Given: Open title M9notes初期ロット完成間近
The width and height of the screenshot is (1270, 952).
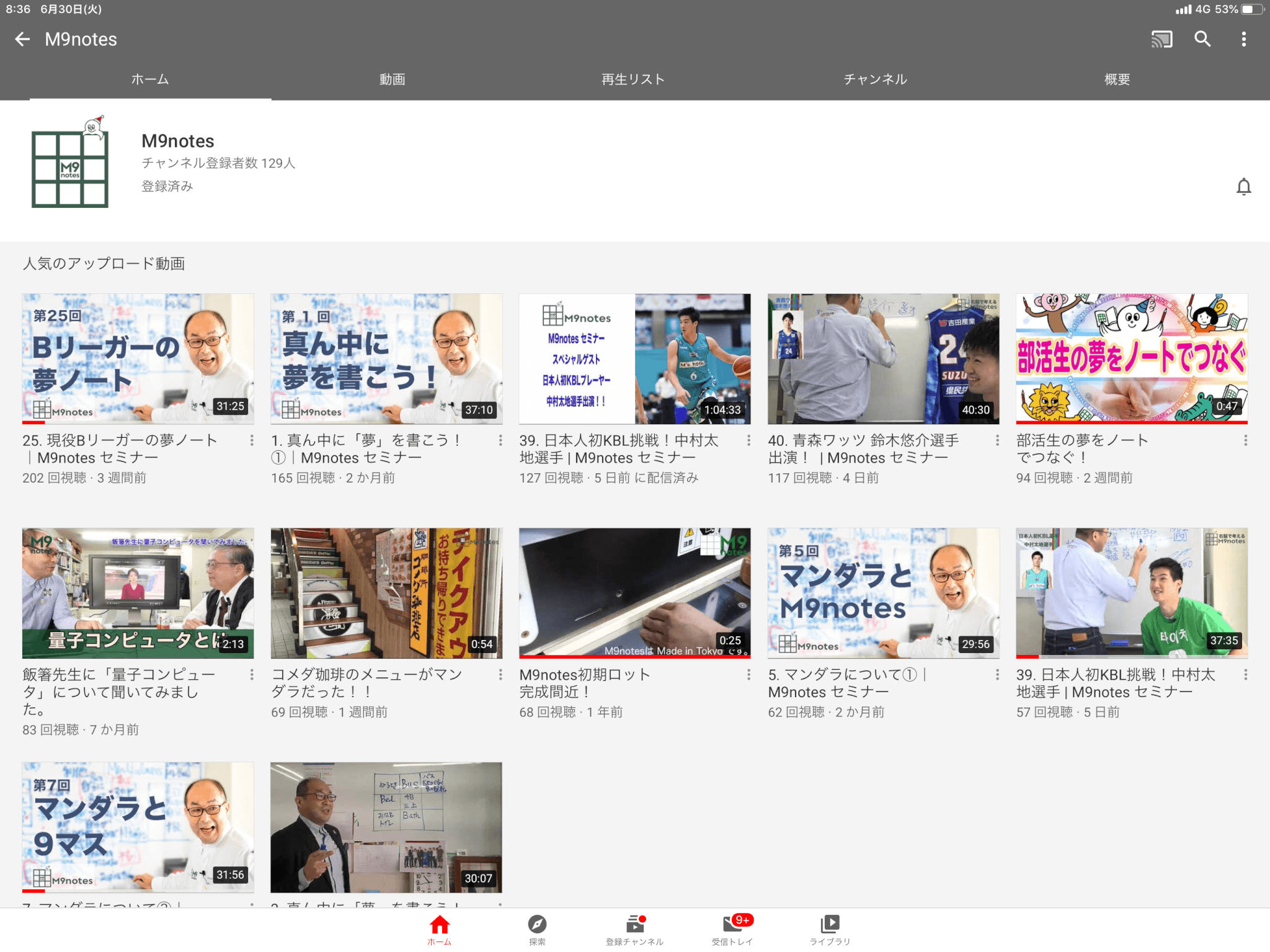Looking at the screenshot, I should 585,683.
